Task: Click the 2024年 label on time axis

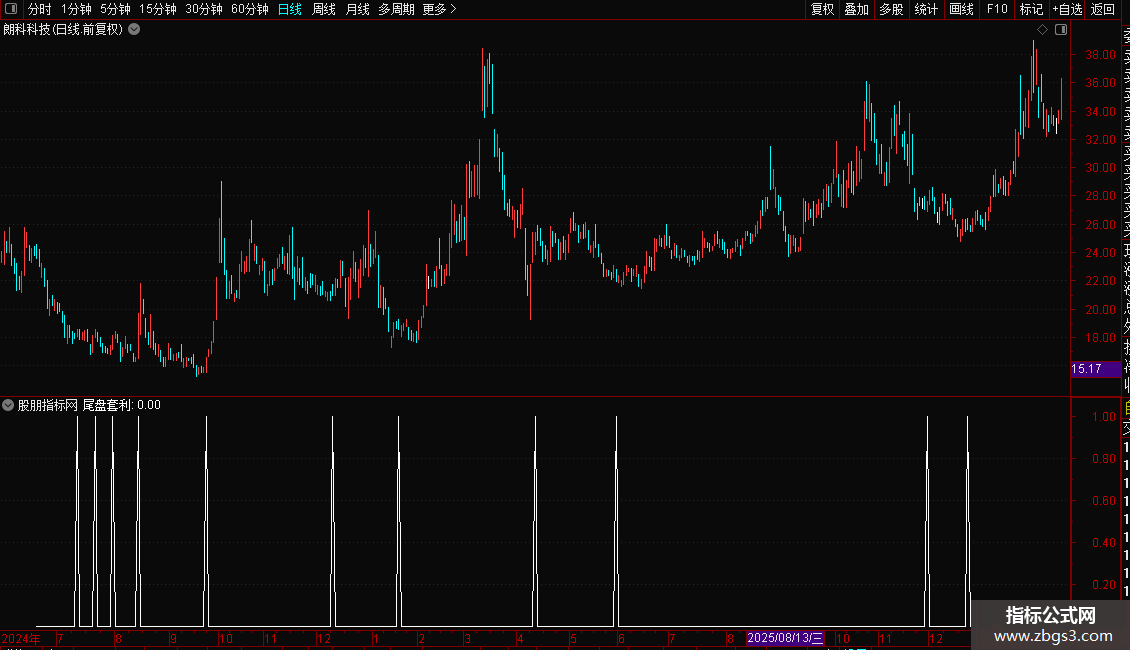Action: pyautogui.click(x=21, y=638)
